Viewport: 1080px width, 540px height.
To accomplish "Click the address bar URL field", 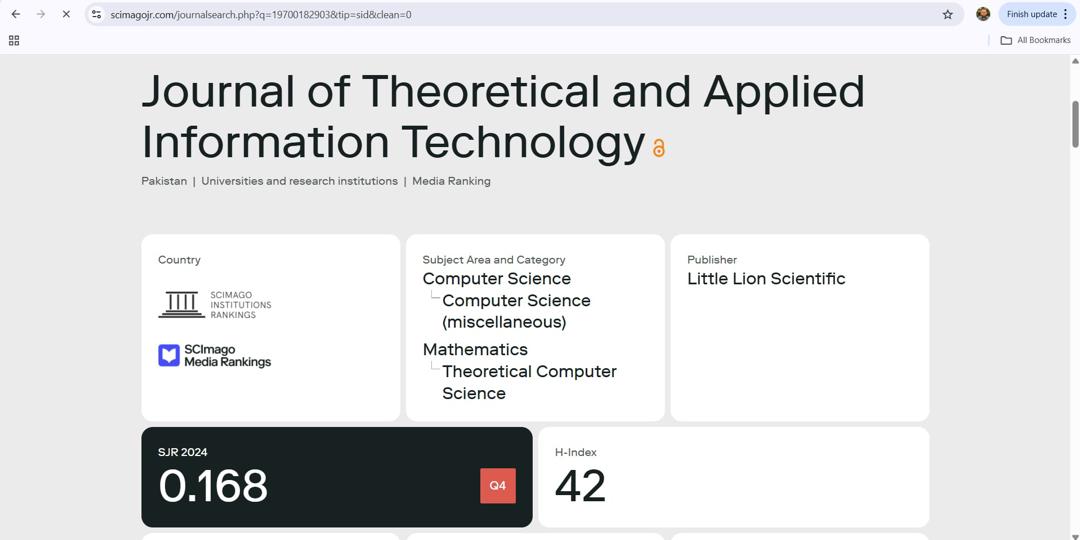I will click(500, 14).
